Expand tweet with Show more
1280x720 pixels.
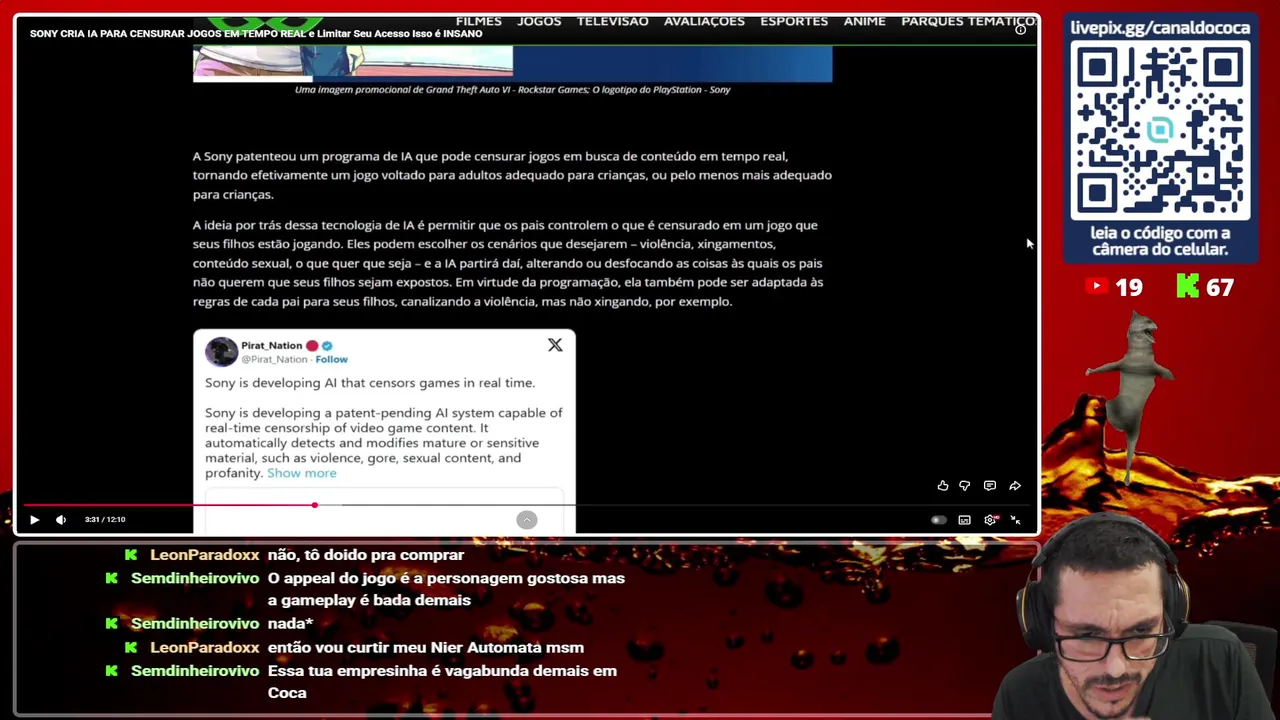pyautogui.click(x=302, y=473)
